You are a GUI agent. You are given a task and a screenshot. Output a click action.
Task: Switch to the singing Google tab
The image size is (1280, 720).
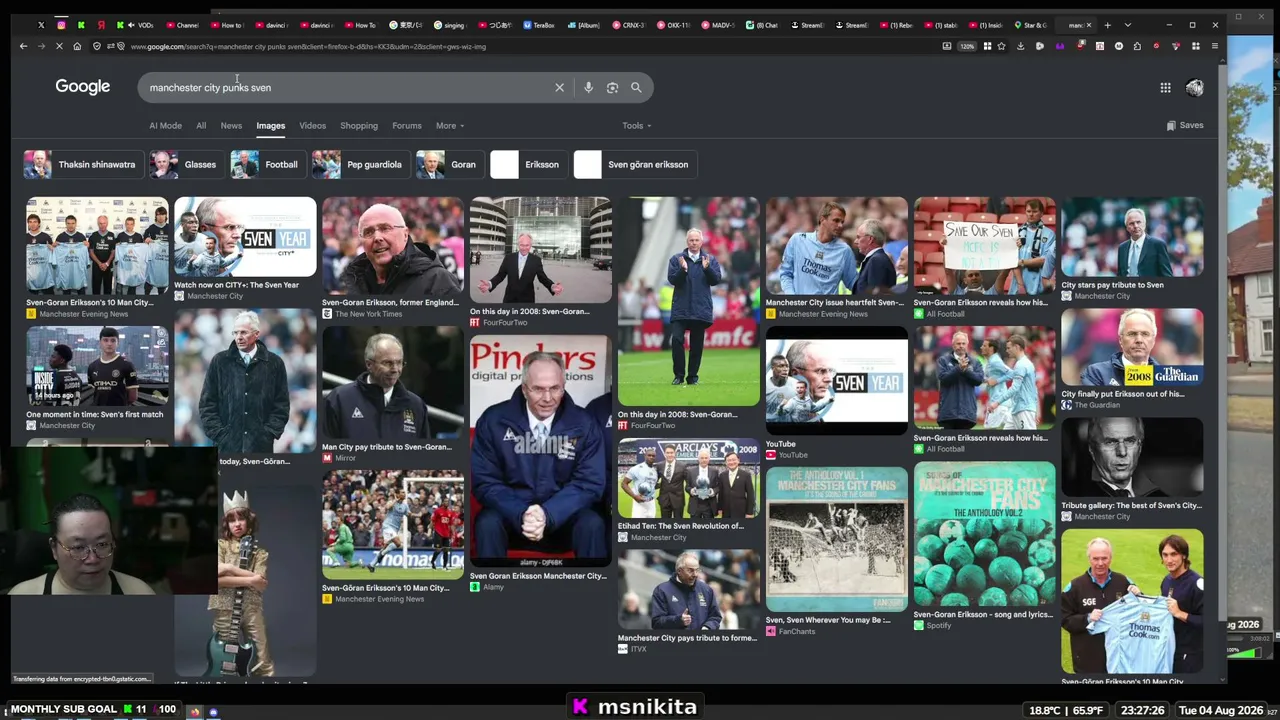pos(450,25)
